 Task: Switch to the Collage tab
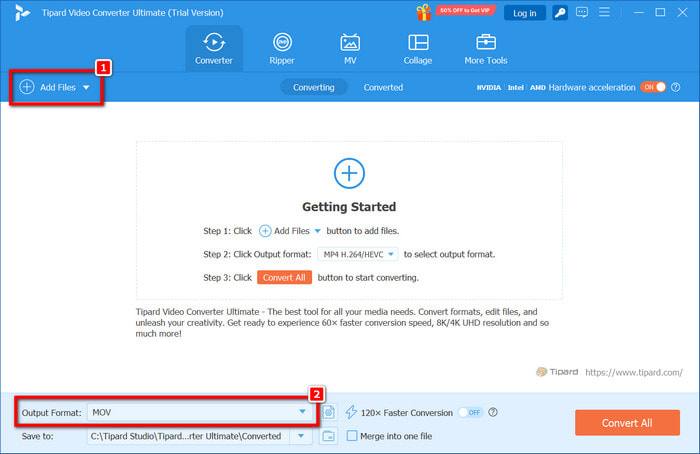click(x=418, y=49)
